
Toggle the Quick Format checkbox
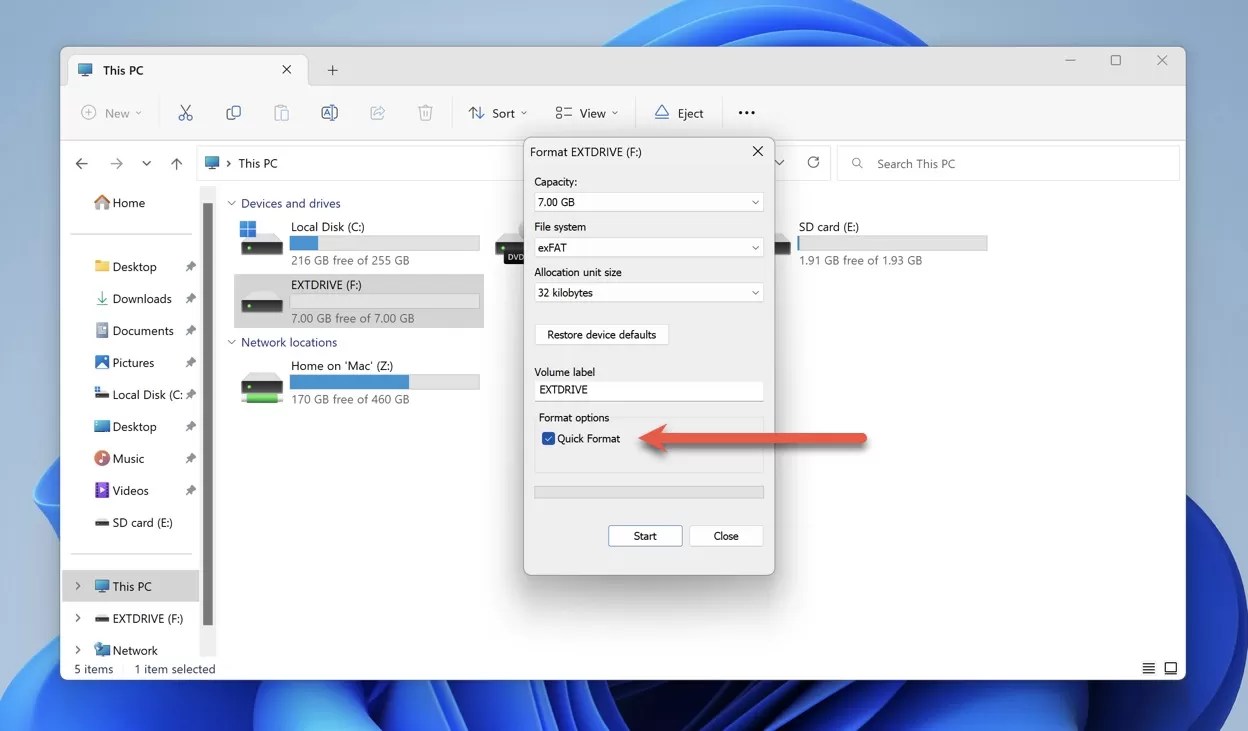(x=548, y=438)
